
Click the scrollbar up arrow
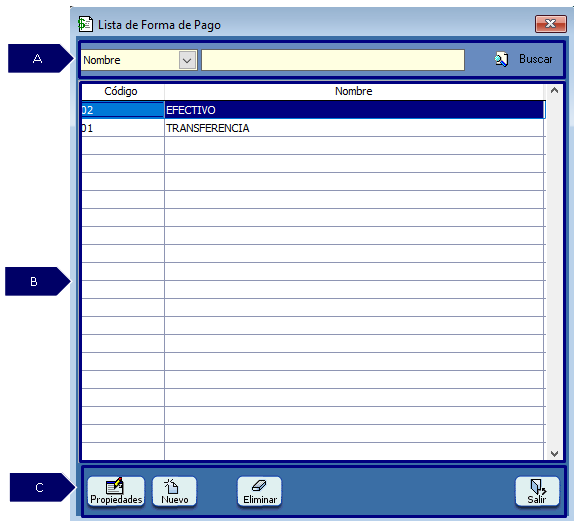click(554, 91)
